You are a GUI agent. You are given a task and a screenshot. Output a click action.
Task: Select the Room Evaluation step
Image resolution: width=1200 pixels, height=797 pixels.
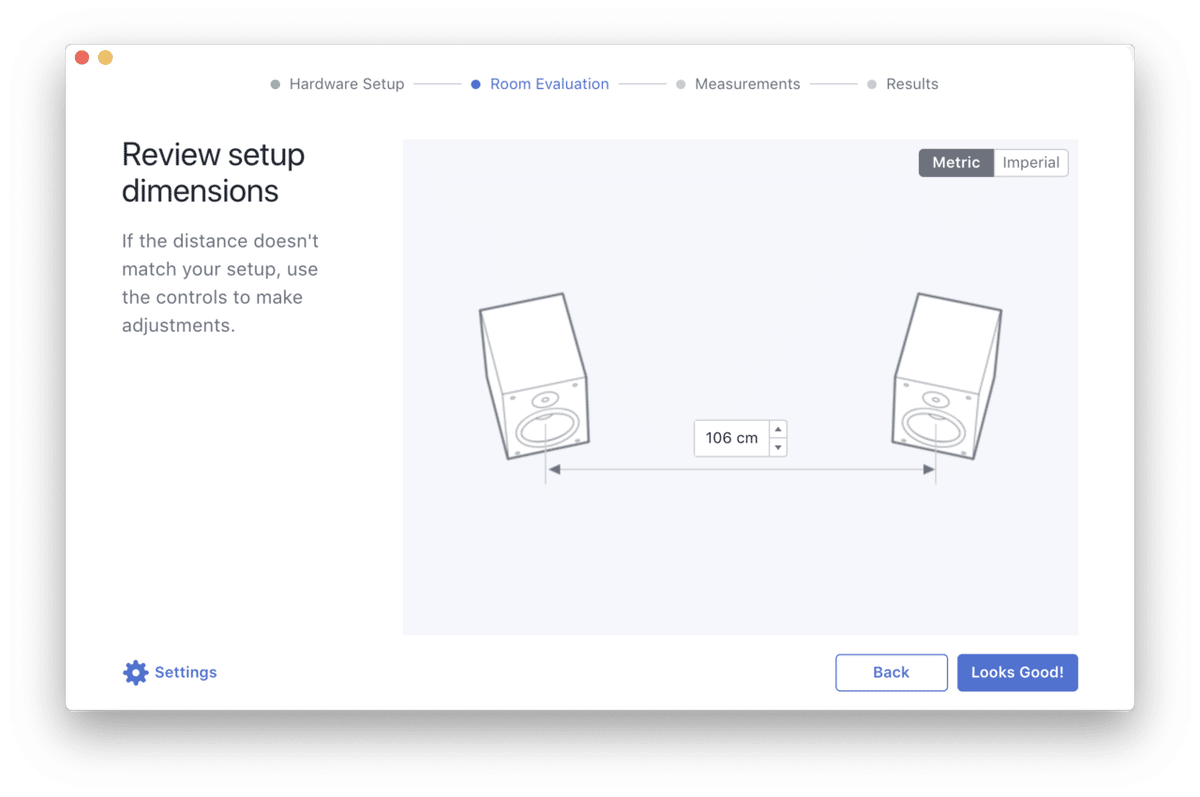click(540, 84)
